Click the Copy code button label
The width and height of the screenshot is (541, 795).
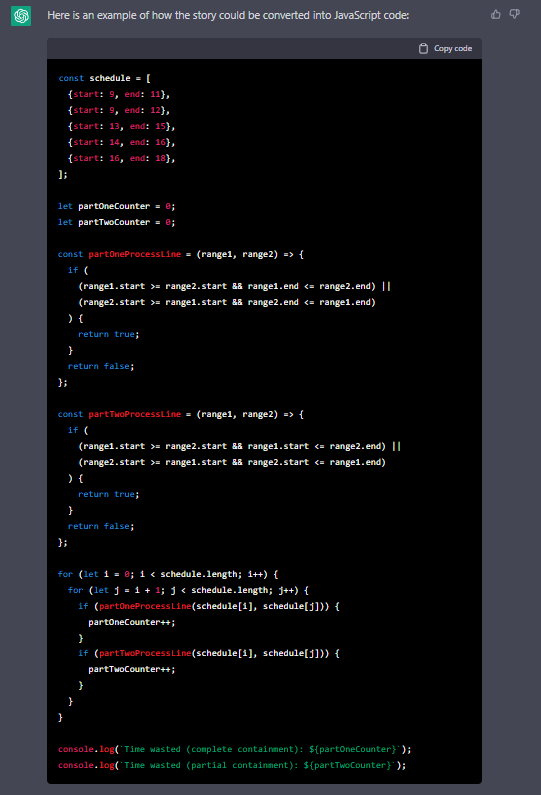pos(453,48)
